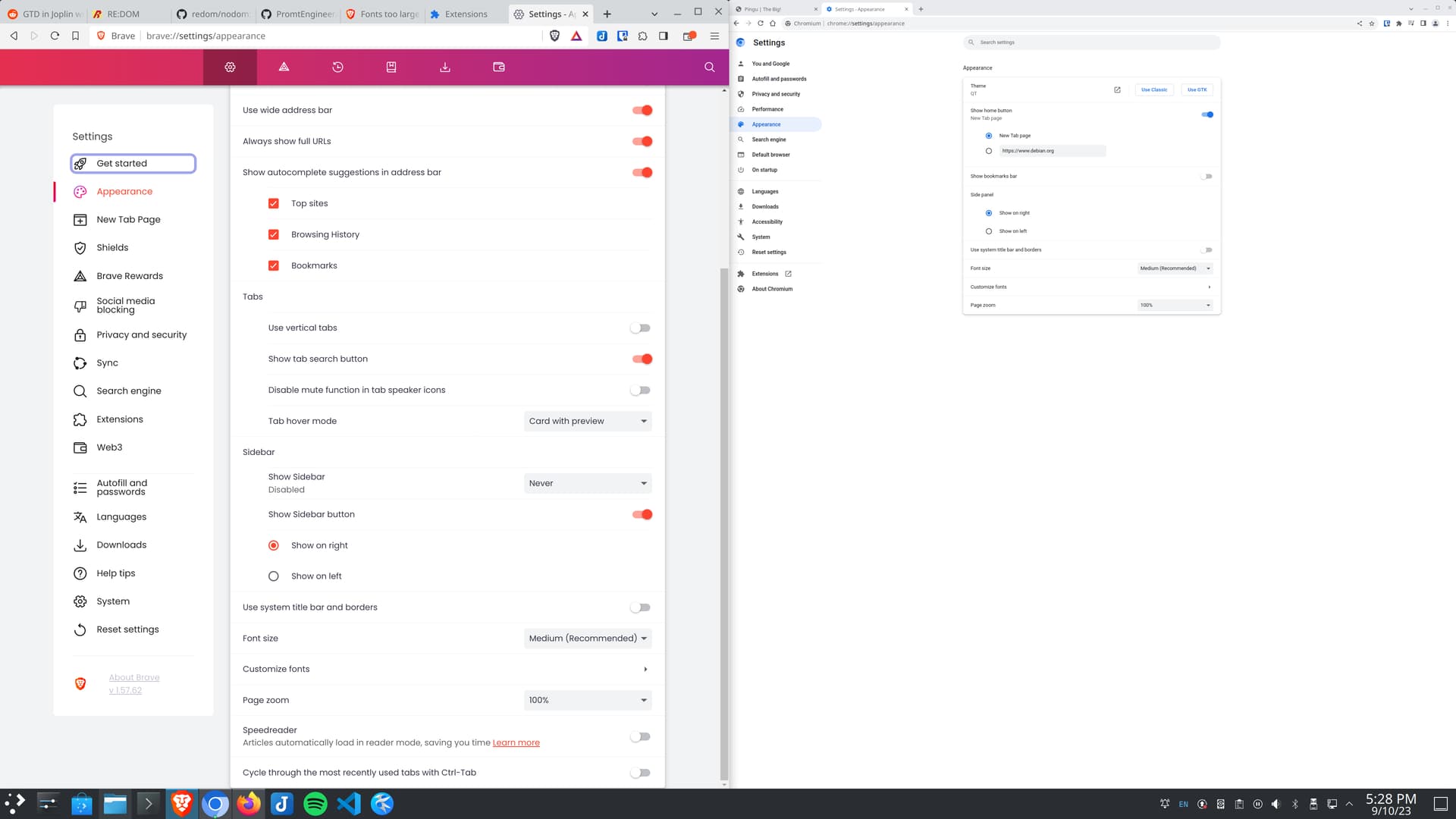1456x819 pixels.
Task: Click the Speedreader Learn more link
Action: coord(516,743)
